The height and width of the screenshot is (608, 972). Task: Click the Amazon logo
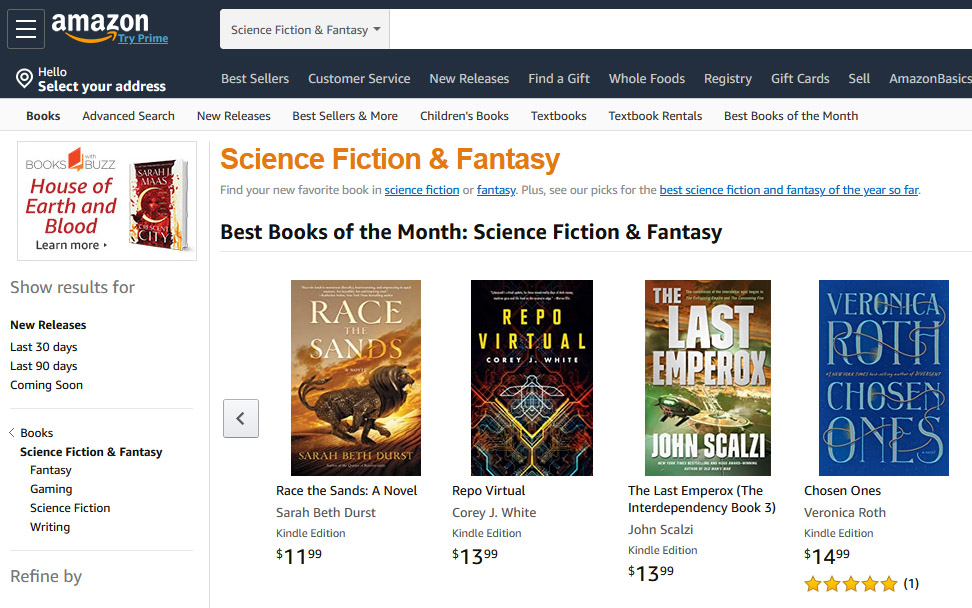click(100, 25)
